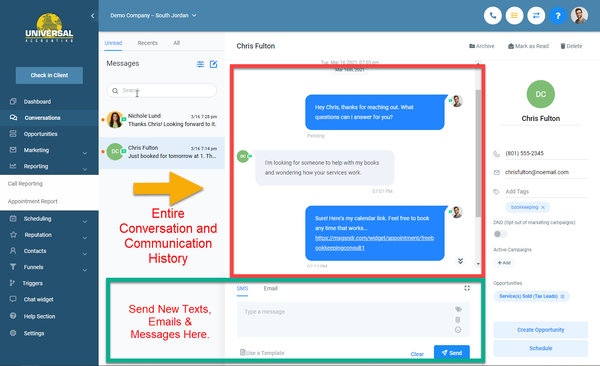Open the phone dialer icon in header
Screen dimensions: 600x366
(492, 16)
